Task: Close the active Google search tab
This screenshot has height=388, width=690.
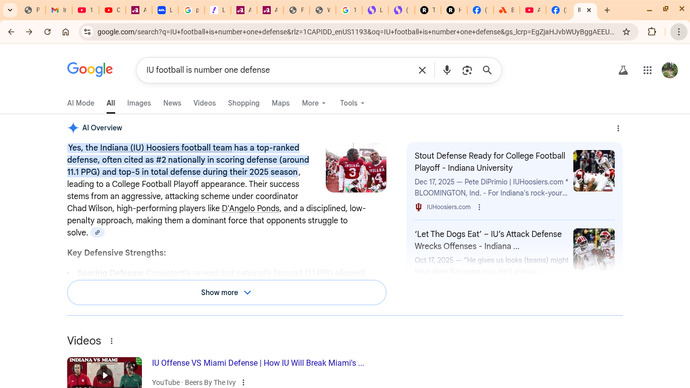Action: point(589,10)
